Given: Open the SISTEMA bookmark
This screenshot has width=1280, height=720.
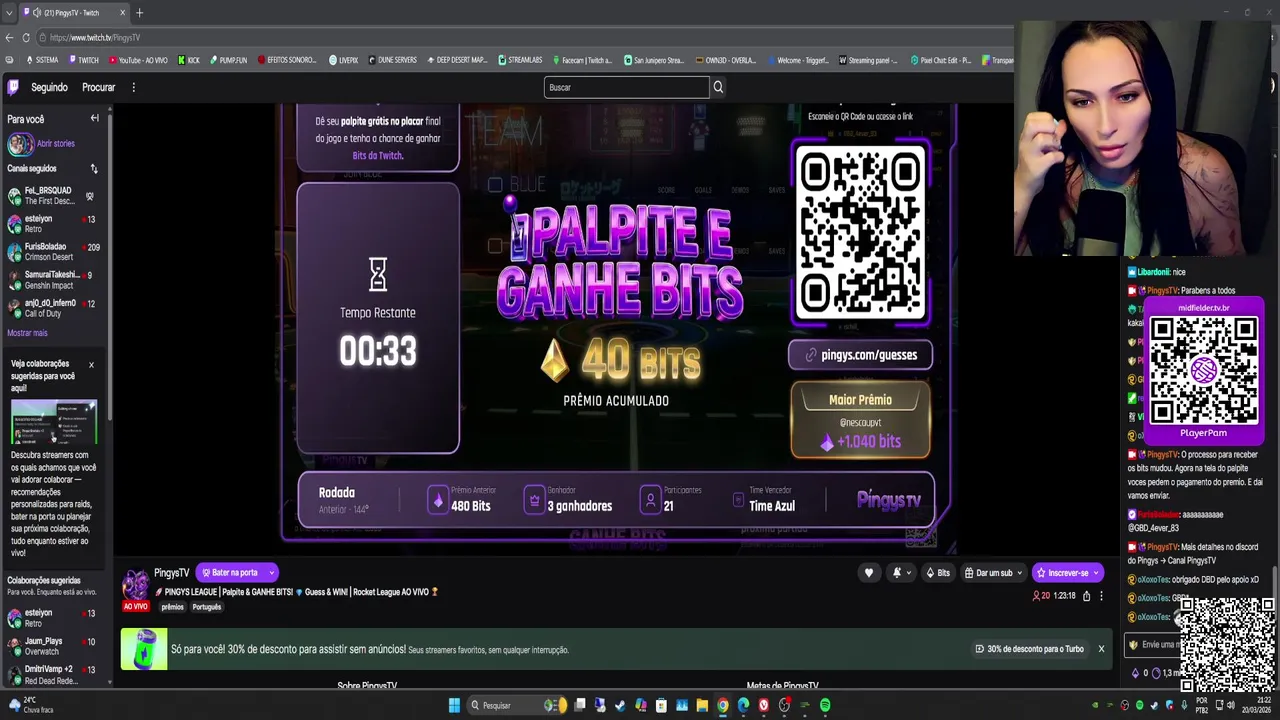Looking at the screenshot, I should 42,60.
